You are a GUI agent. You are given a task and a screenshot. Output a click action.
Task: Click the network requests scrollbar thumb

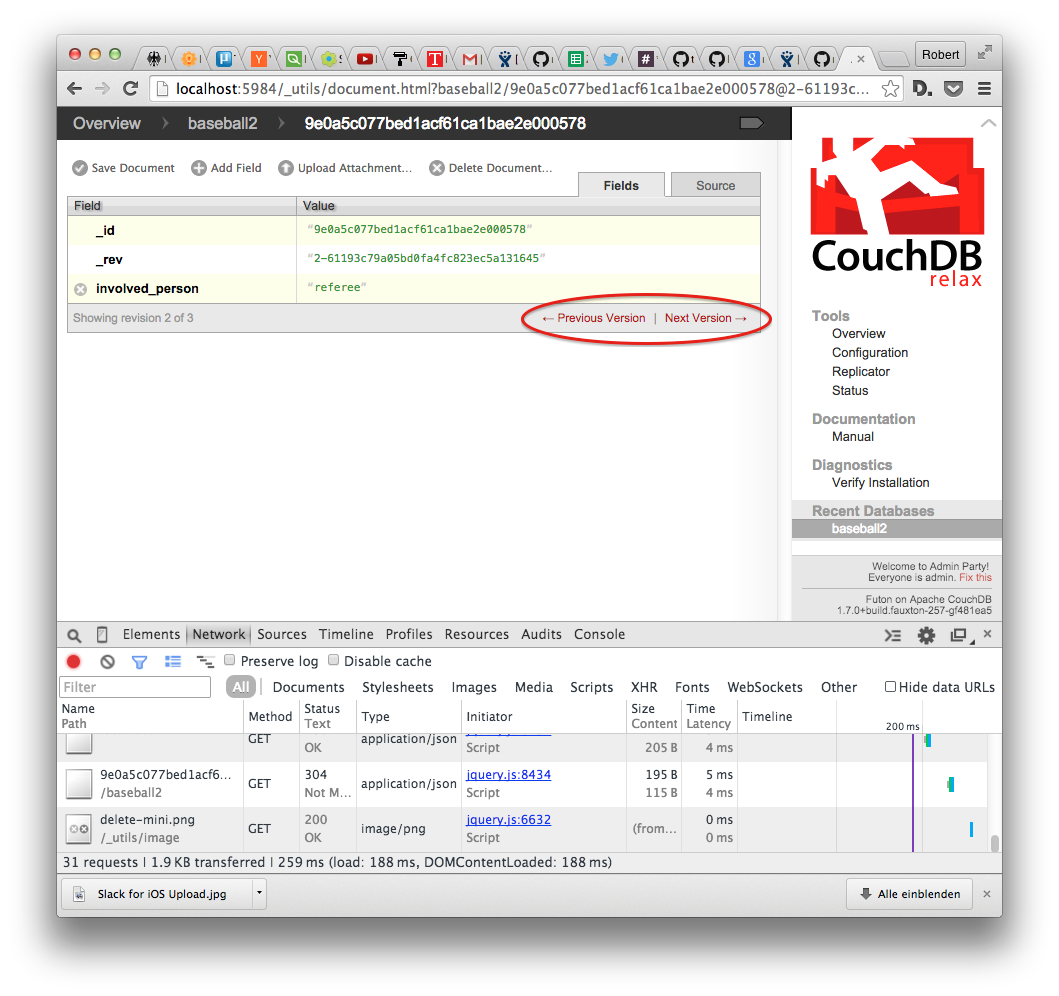(994, 843)
